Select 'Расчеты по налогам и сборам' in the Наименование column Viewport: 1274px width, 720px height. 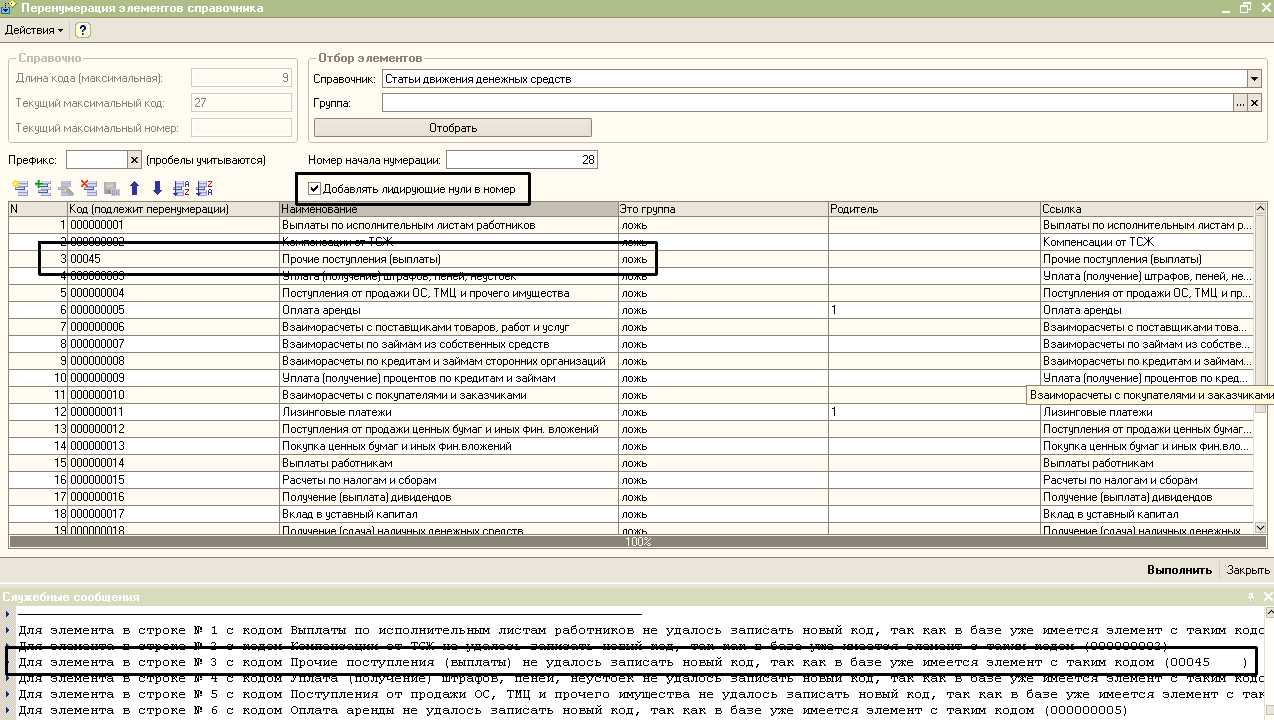[x=449, y=480]
